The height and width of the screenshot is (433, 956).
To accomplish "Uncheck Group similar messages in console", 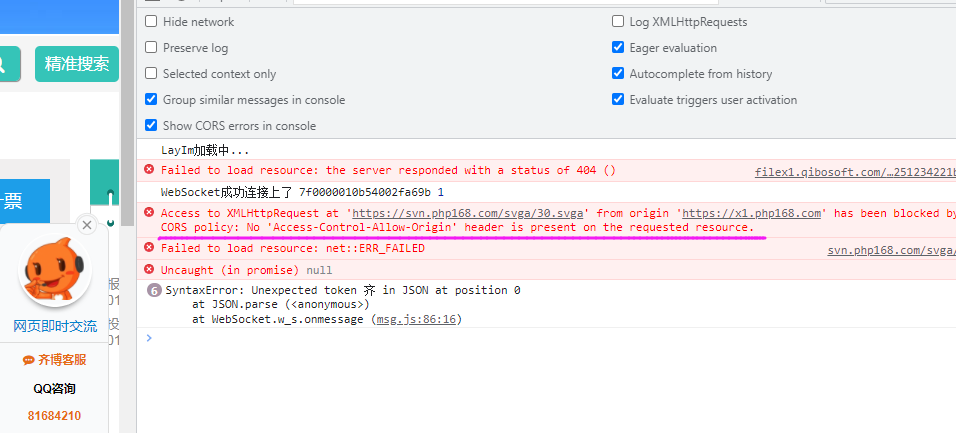I will 151,100.
